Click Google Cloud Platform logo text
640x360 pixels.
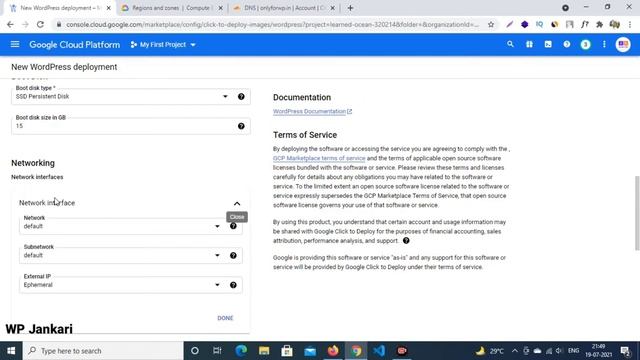click(75, 44)
